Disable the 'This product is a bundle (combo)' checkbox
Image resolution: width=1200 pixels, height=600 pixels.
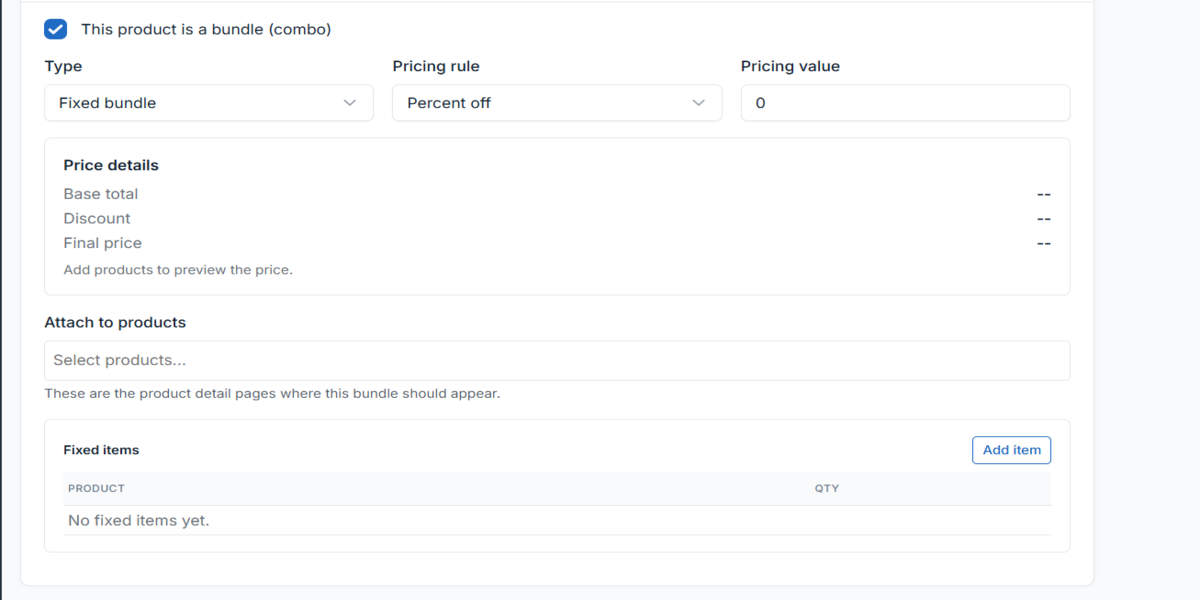tap(55, 29)
